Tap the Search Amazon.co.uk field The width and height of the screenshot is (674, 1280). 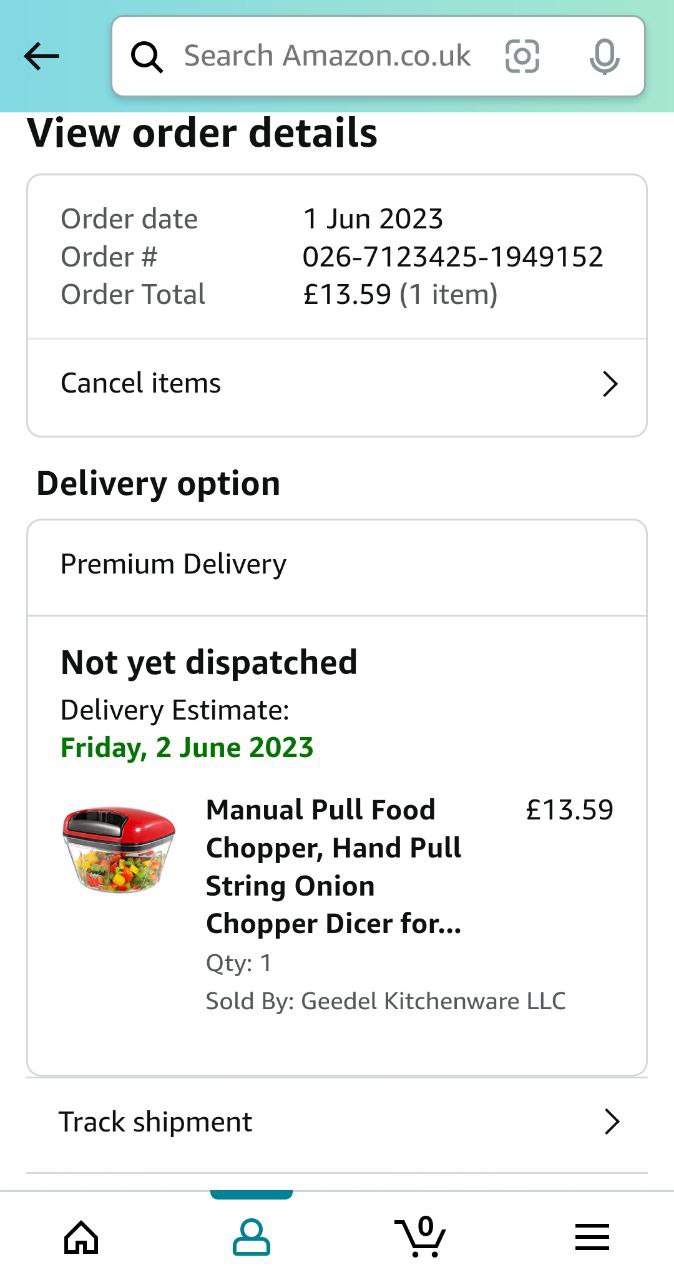tap(327, 56)
